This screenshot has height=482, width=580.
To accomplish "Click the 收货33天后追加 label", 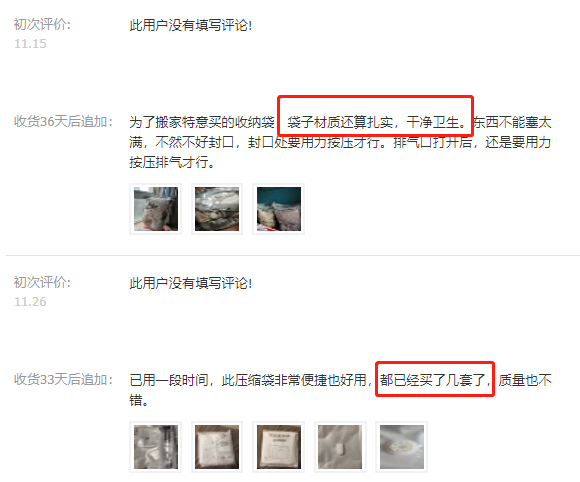I will tap(63, 380).
